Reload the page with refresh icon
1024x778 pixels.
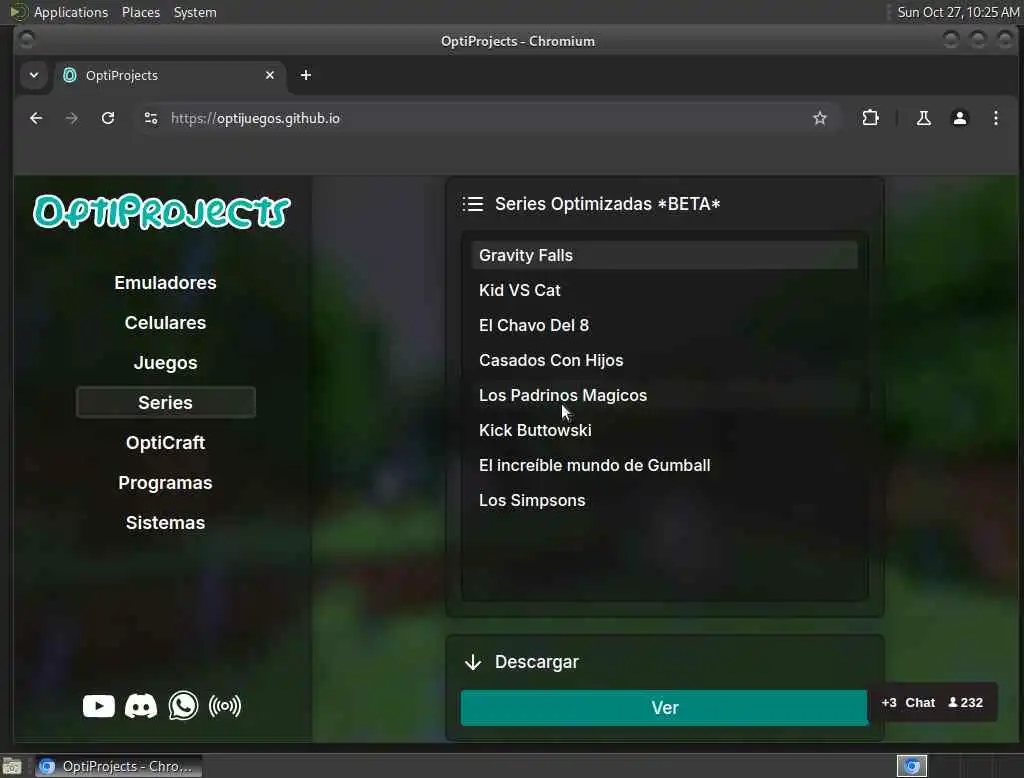point(108,118)
